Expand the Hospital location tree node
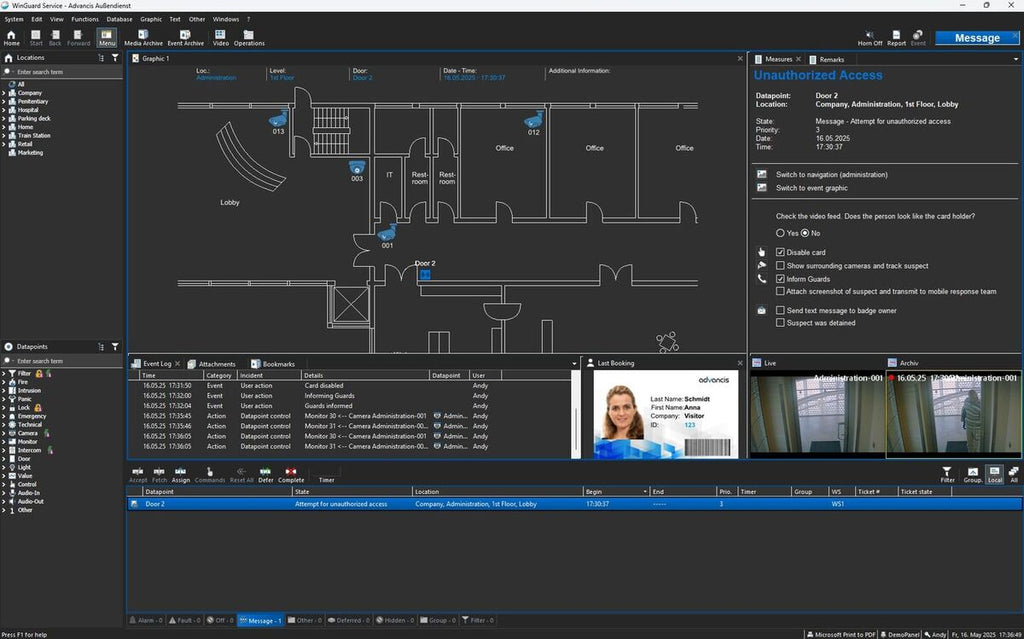 4,110
